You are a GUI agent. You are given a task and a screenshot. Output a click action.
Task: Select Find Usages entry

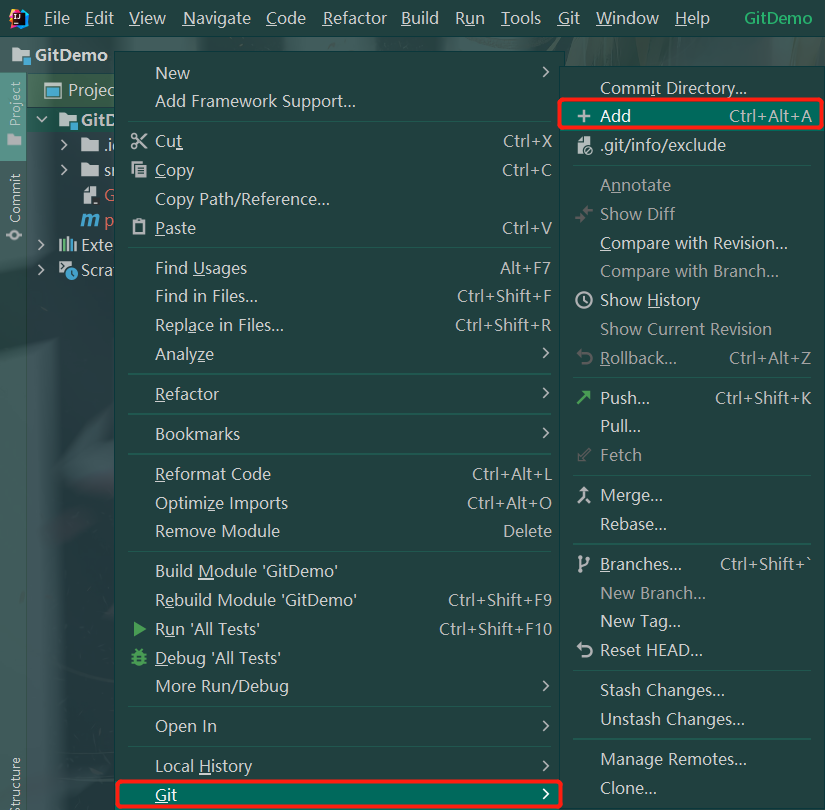click(x=339, y=268)
